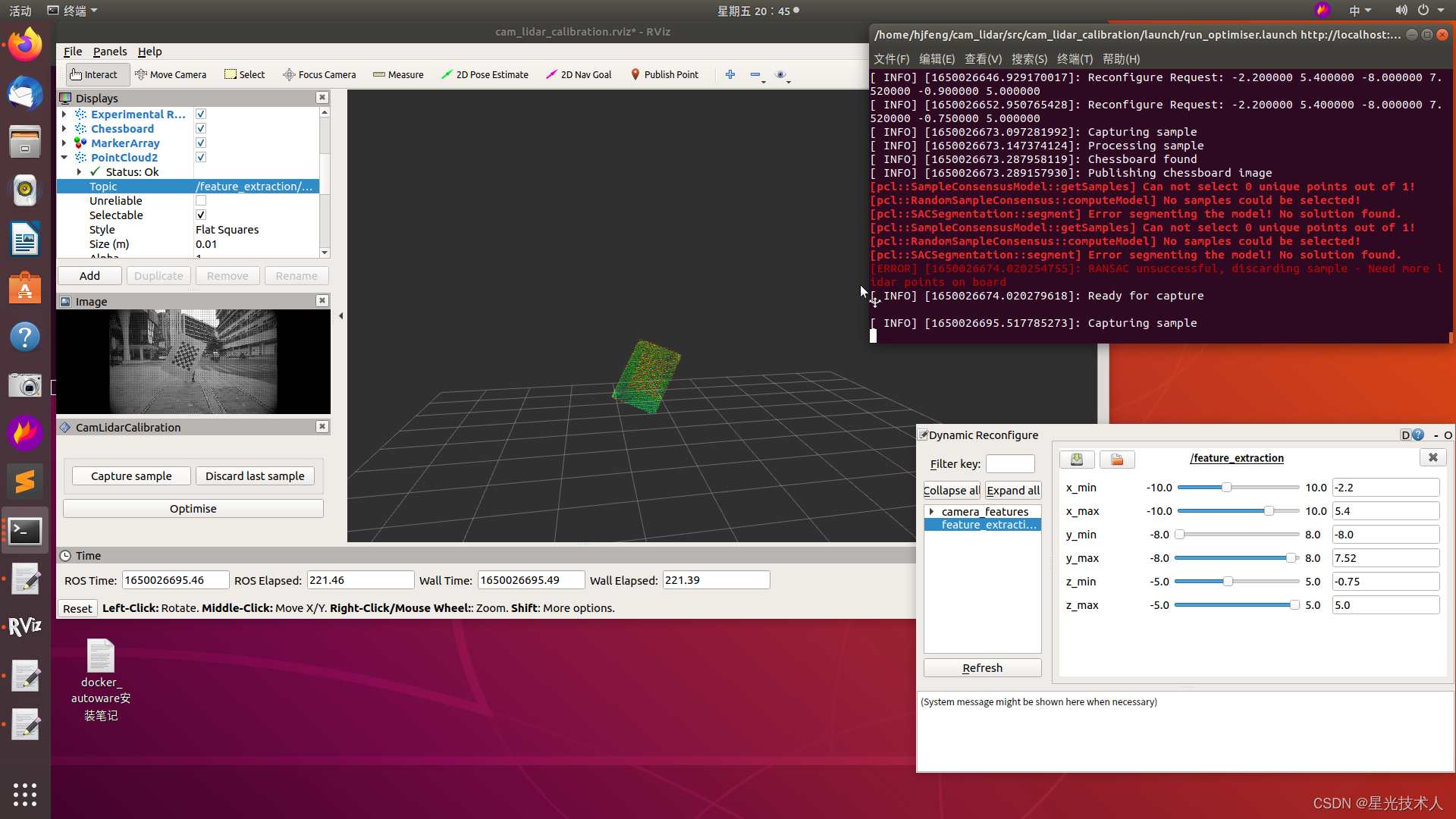Choose the 2D Pose Estimate tool

pos(485,74)
